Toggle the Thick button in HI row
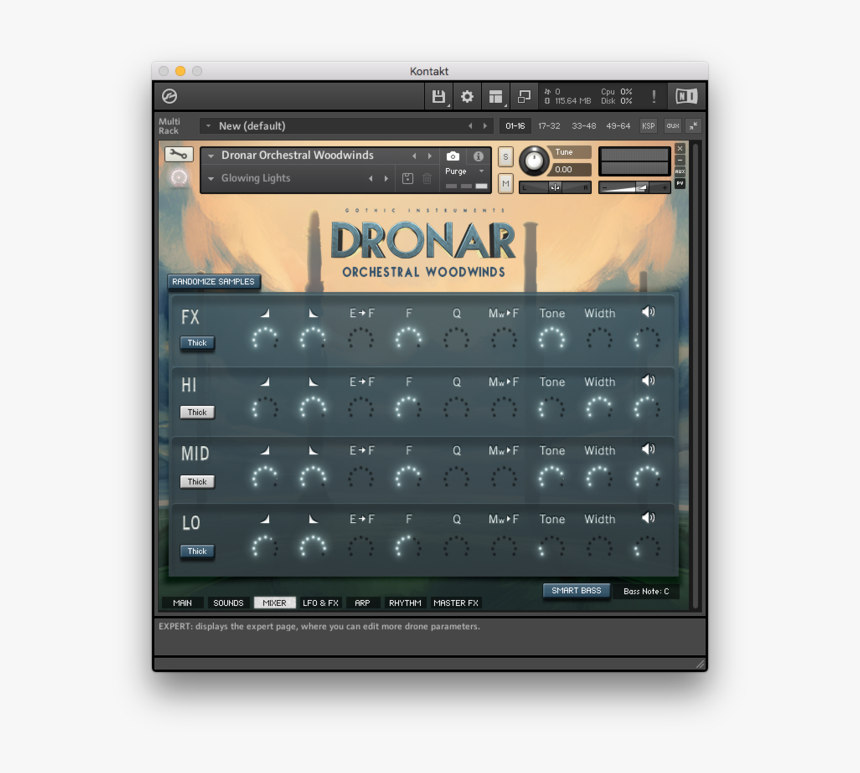The image size is (860, 773). (197, 412)
